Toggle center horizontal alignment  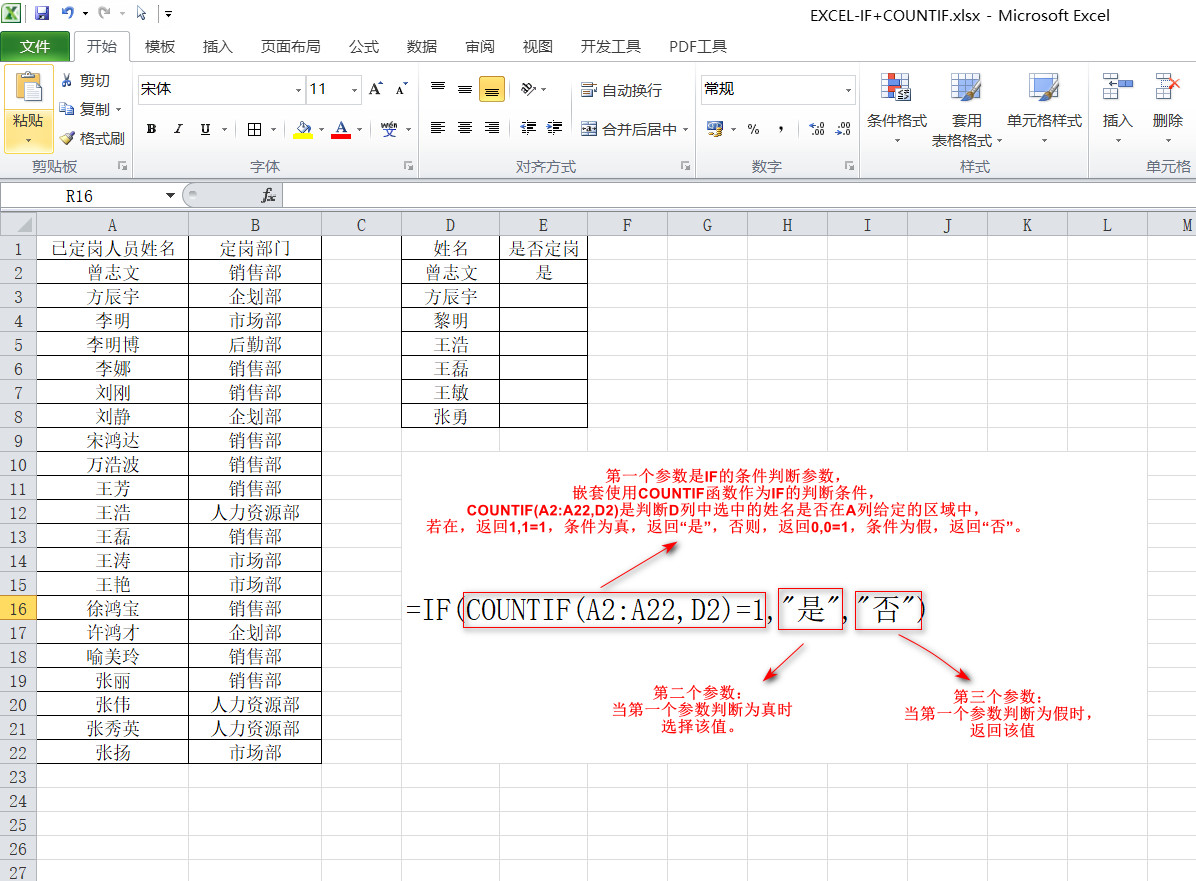click(x=465, y=127)
